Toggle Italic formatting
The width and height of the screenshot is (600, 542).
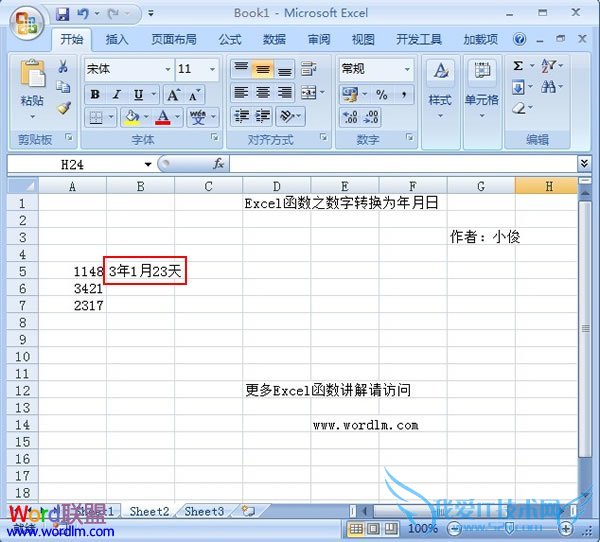point(117,94)
